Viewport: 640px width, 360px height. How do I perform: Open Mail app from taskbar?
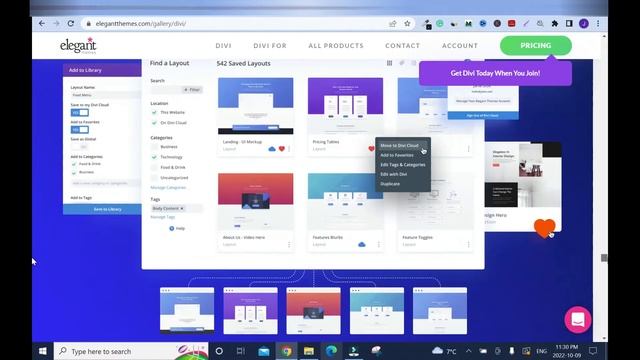tap(264, 351)
